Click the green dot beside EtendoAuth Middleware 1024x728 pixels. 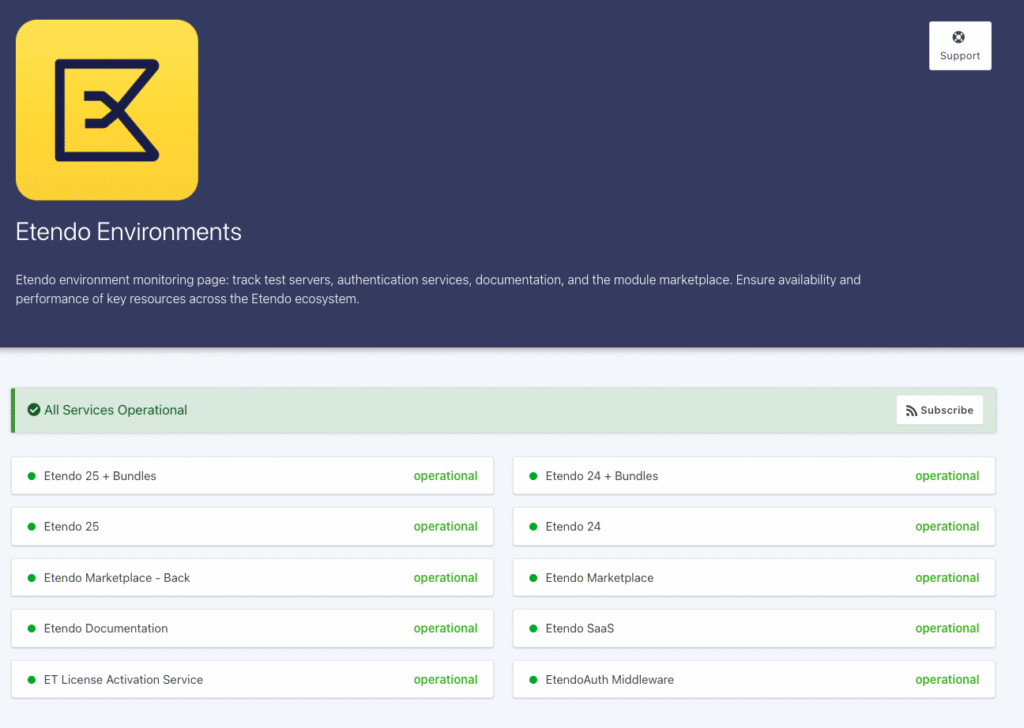tap(533, 680)
